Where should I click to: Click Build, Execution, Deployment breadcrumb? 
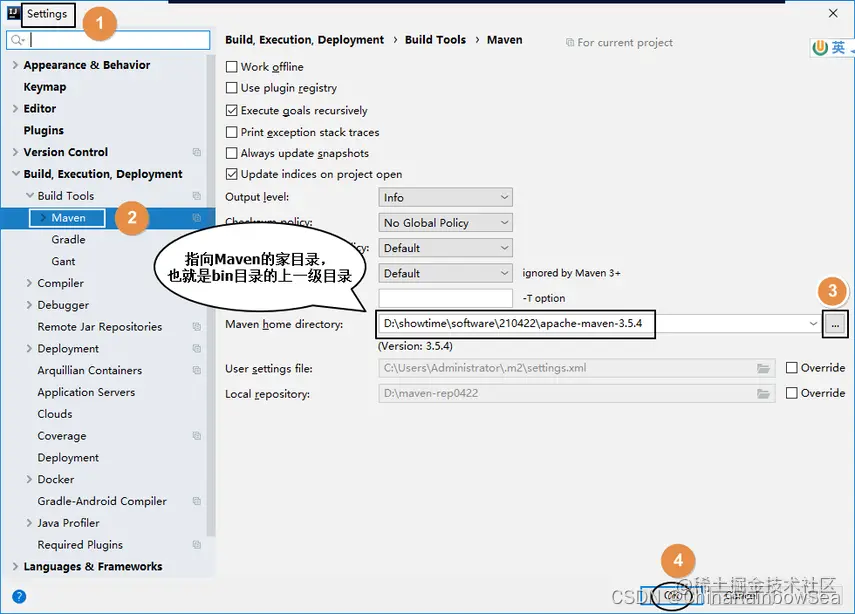tap(304, 40)
